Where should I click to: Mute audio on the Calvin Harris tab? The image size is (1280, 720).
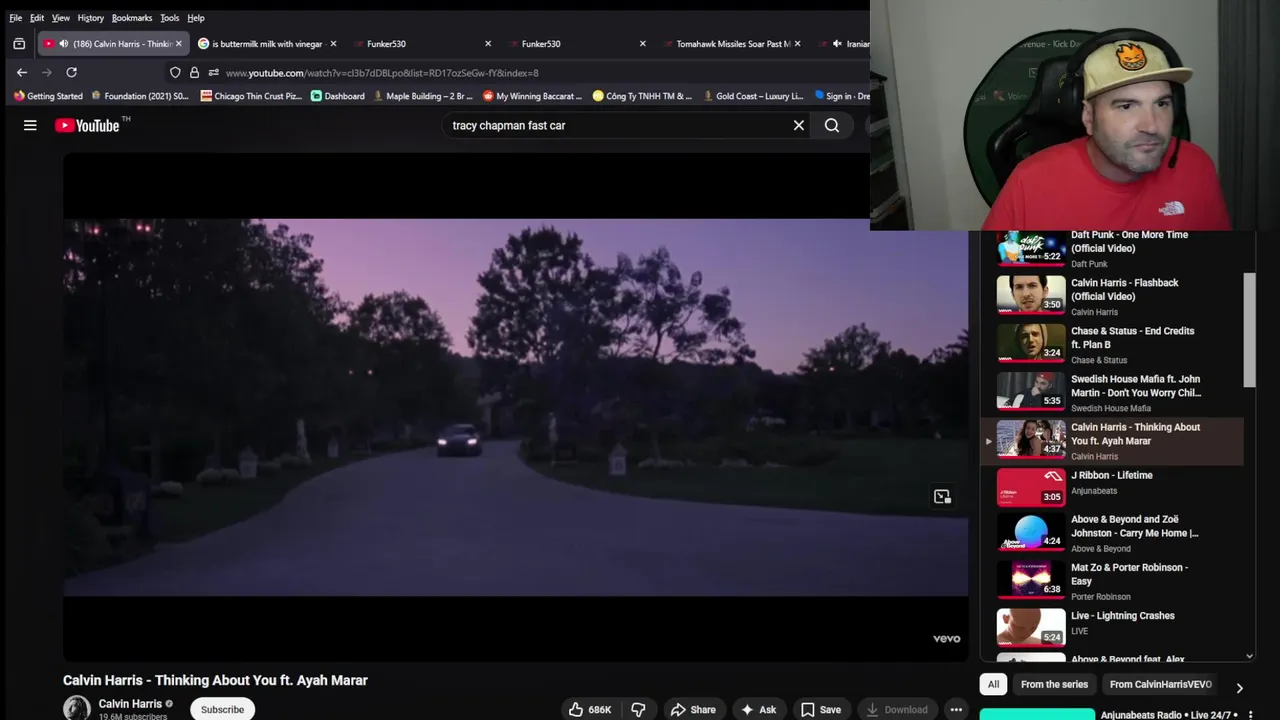[x=64, y=44]
